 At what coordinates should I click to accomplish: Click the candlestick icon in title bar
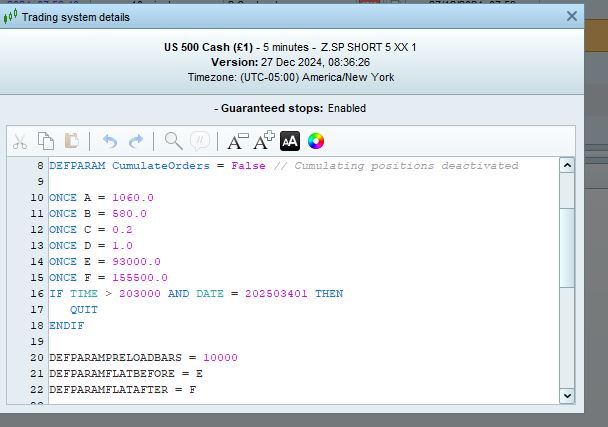pyautogui.click(x=10, y=17)
